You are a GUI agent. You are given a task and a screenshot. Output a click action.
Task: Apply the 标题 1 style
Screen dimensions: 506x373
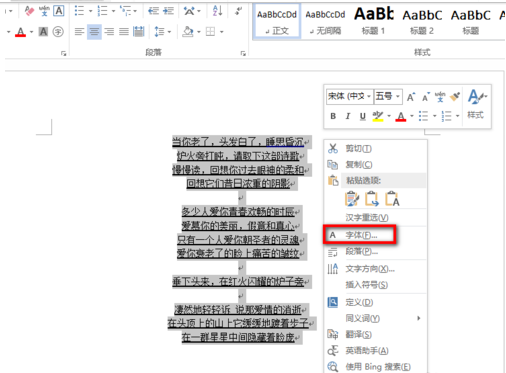pos(374,22)
